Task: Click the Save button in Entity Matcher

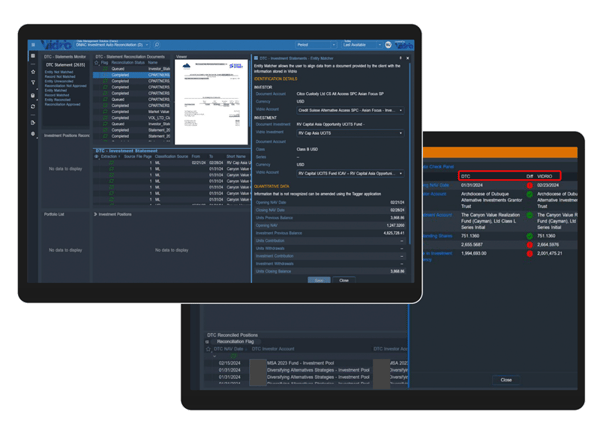Action: click(x=319, y=281)
